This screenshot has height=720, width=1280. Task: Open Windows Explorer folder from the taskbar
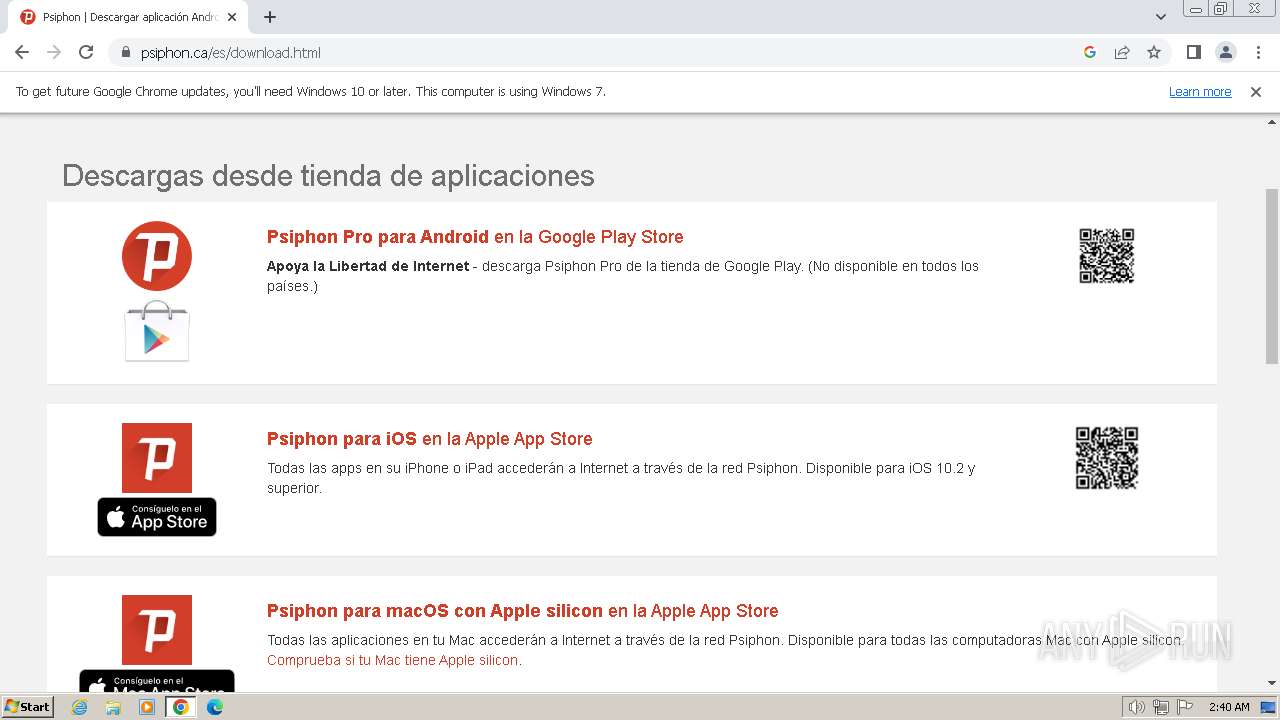point(113,707)
